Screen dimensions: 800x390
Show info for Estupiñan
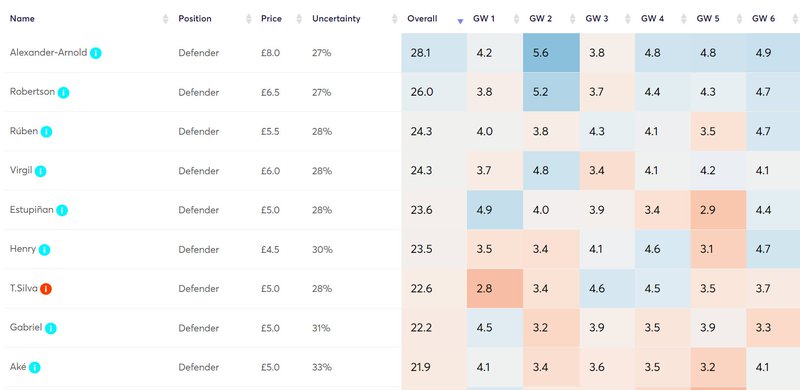click(x=62, y=210)
